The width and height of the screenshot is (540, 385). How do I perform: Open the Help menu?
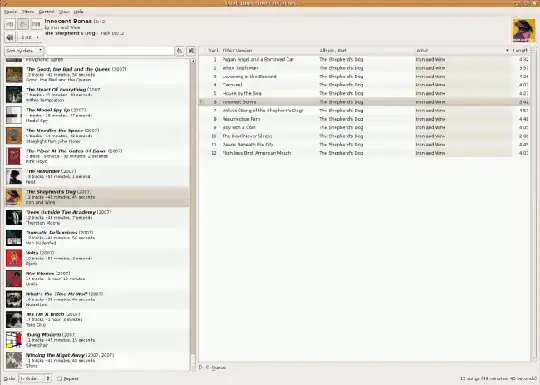pyautogui.click(x=79, y=12)
